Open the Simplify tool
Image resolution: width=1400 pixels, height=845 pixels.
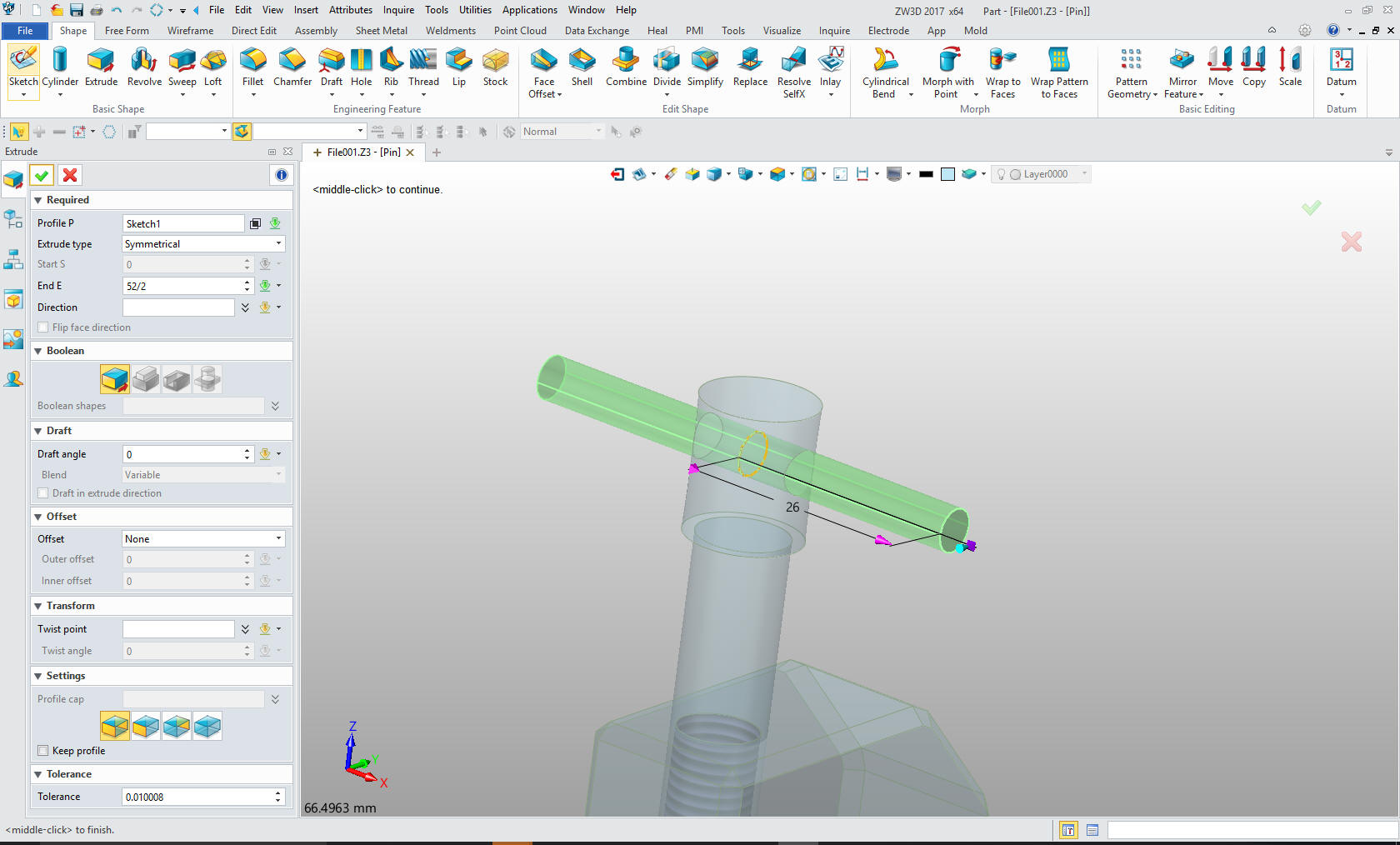(705, 67)
